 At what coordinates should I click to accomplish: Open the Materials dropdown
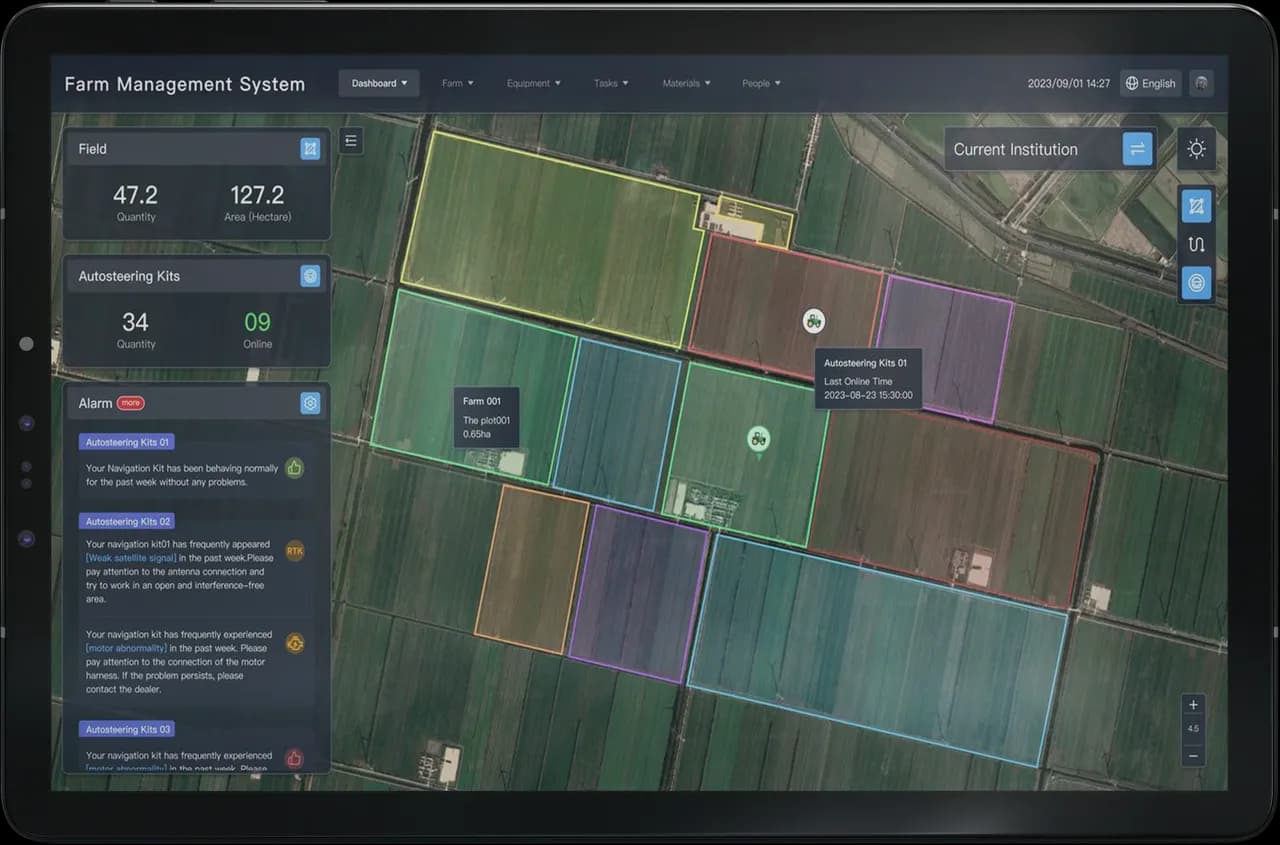click(x=687, y=83)
